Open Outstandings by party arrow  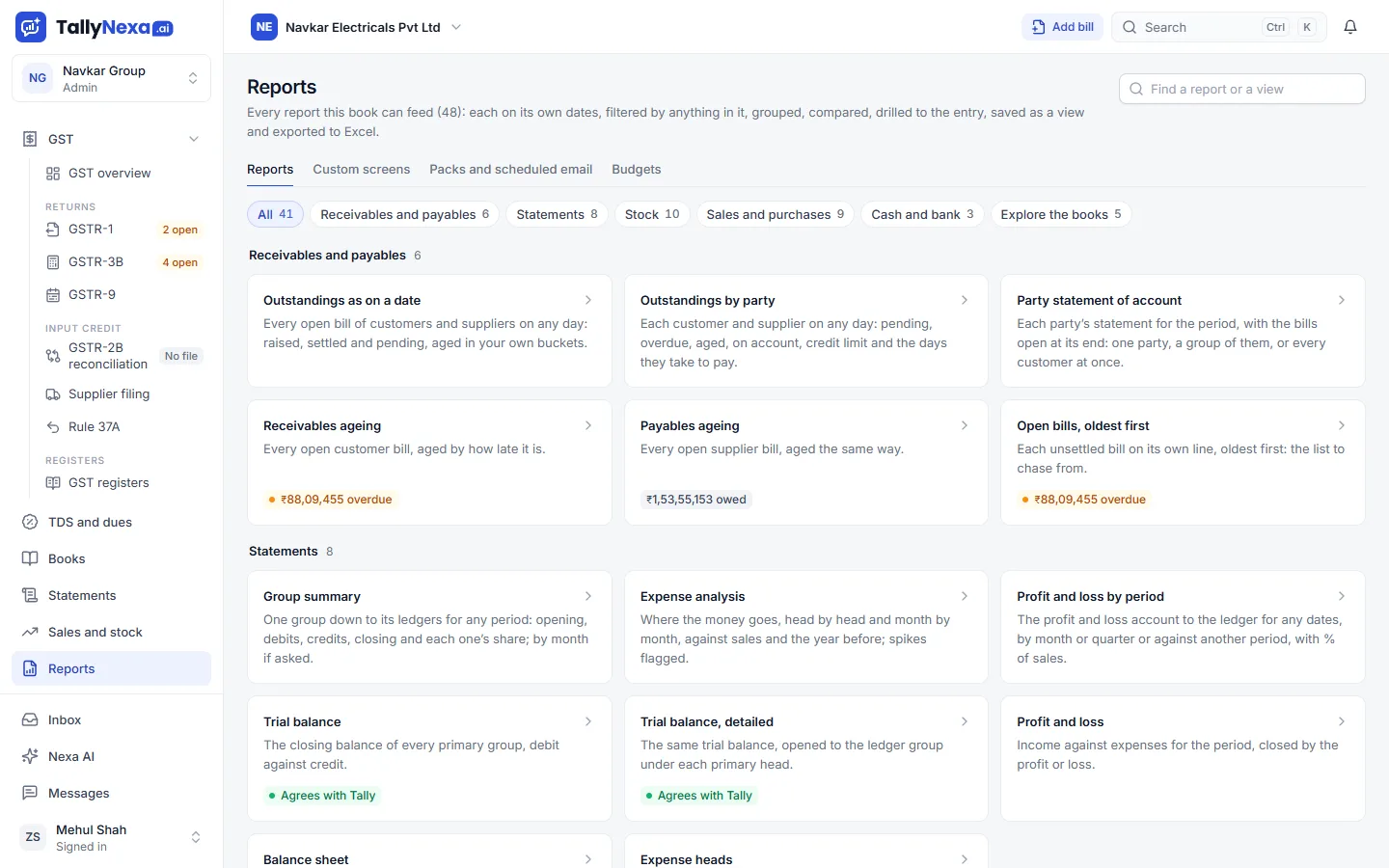(965, 300)
